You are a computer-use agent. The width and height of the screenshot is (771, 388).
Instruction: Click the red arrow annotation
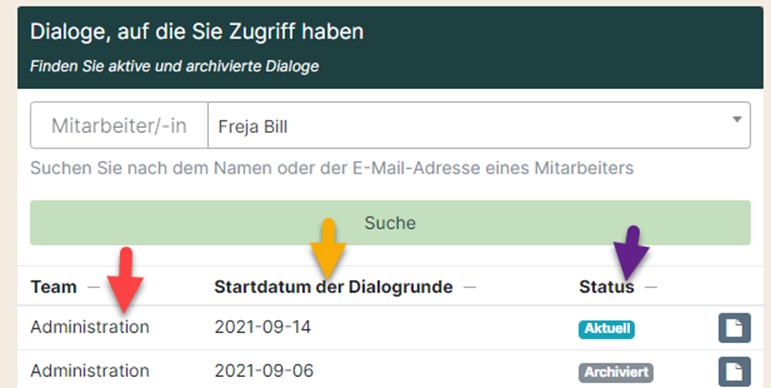(125, 280)
